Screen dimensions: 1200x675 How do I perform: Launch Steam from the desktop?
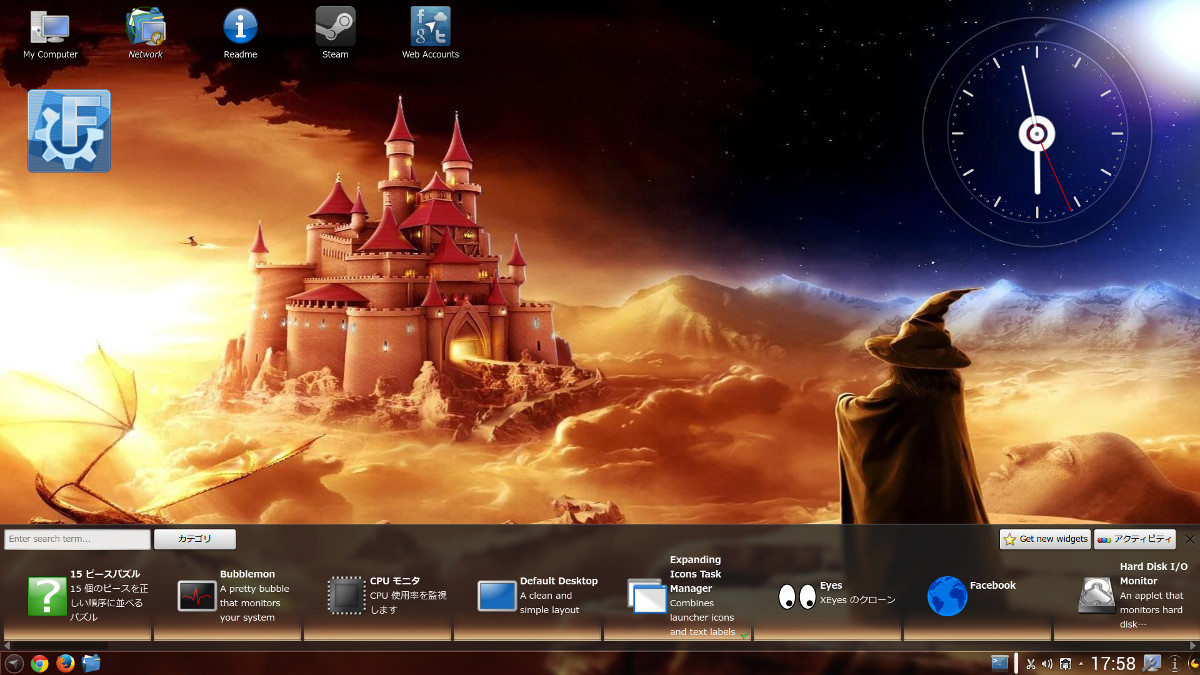[335, 33]
